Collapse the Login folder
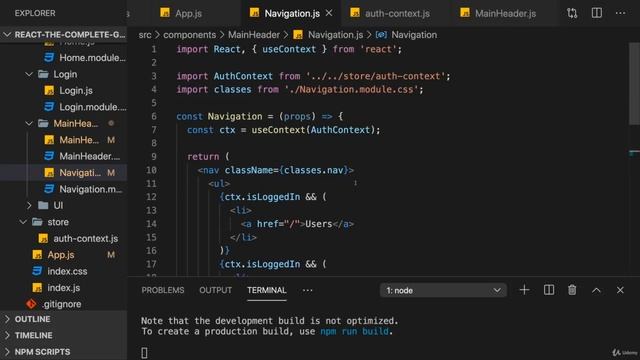640x360 pixels. click(64, 74)
